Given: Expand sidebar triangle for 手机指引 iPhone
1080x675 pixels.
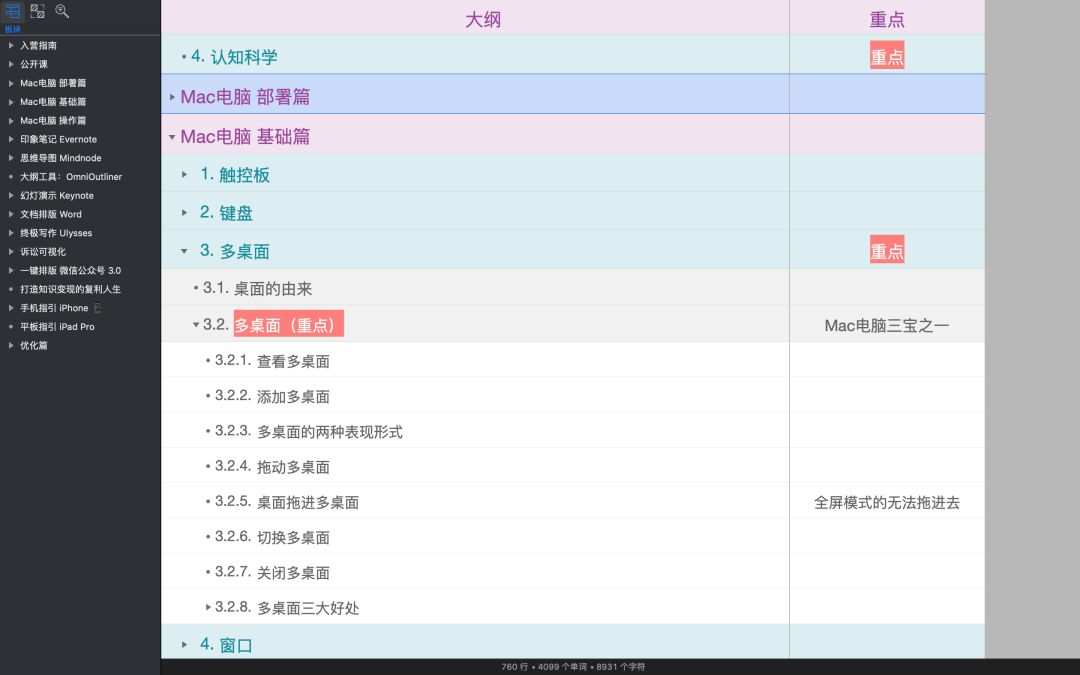Looking at the screenshot, I should (x=11, y=308).
